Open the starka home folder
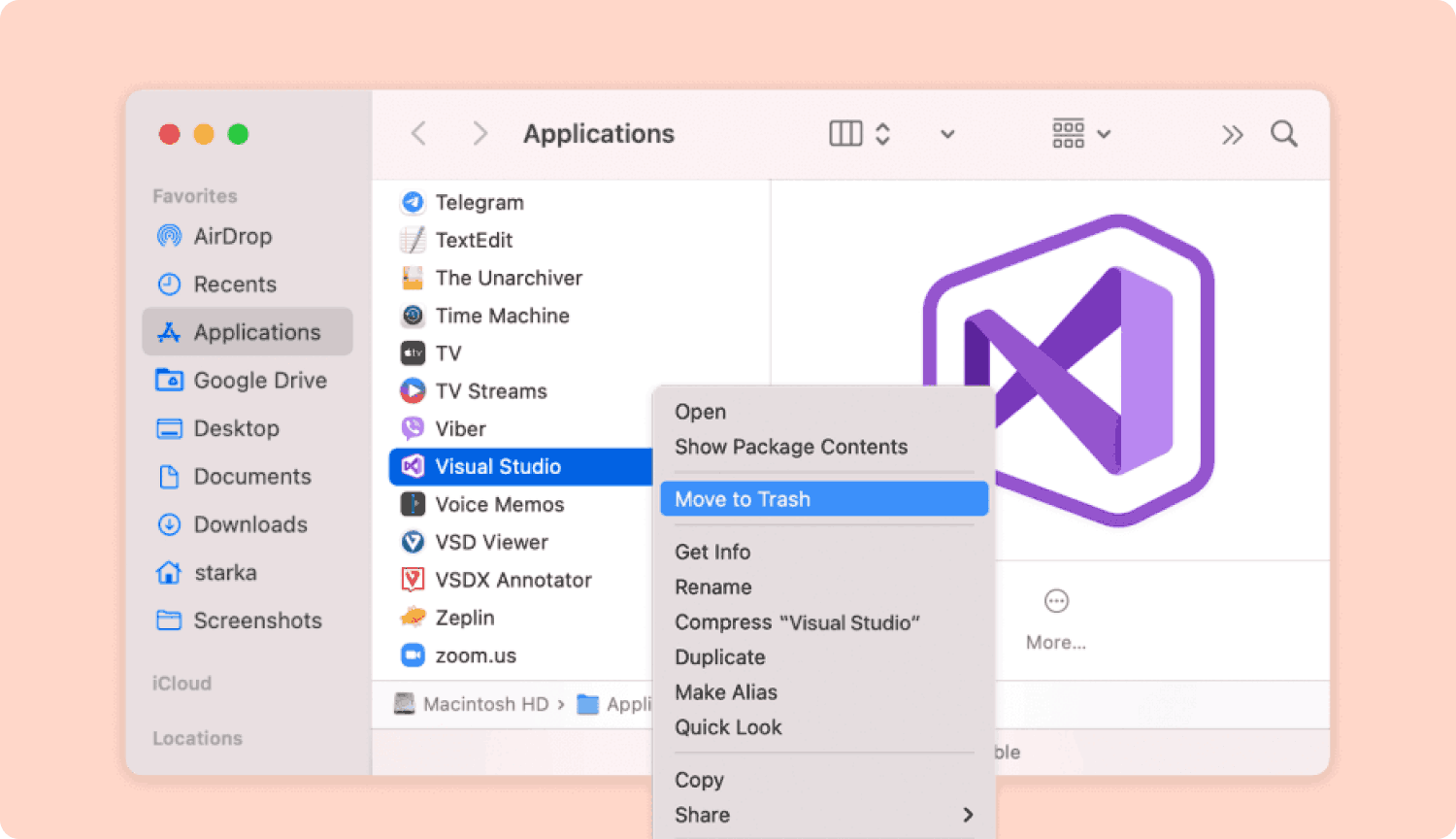Viewport: 1456px width, 839px height. 248,573
